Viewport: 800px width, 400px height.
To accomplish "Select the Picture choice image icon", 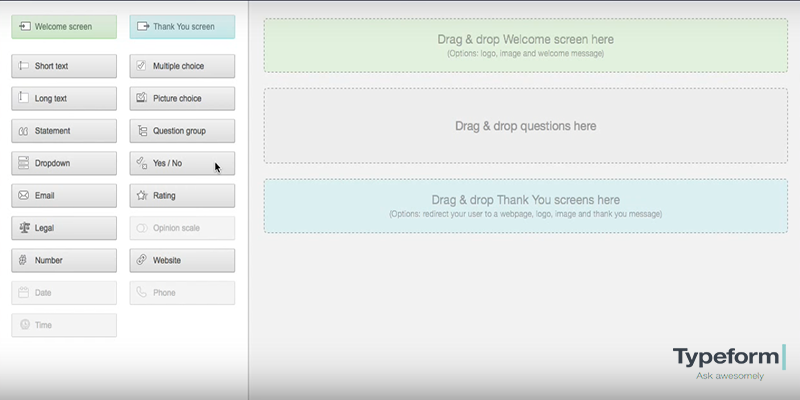I will 142,99.
